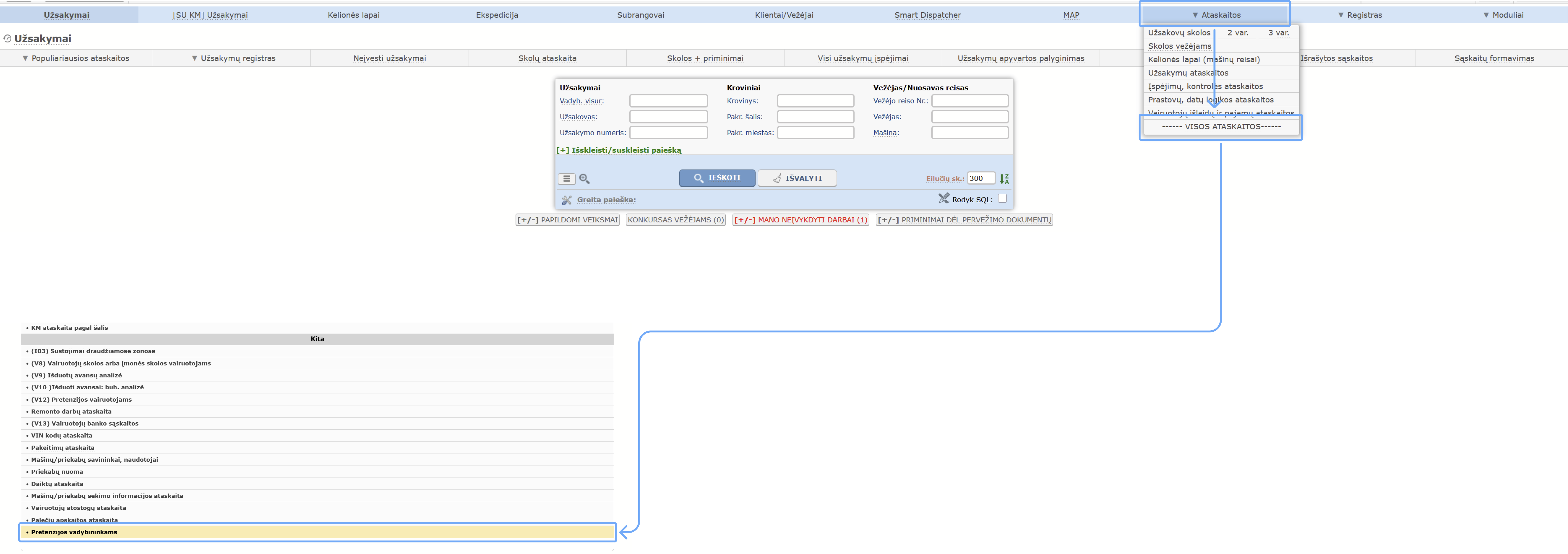The height and width of the screenshot is (554, 1568).
Task: Open the Populiariausios ataskaitos dropdown
Action: click(76, 58)
